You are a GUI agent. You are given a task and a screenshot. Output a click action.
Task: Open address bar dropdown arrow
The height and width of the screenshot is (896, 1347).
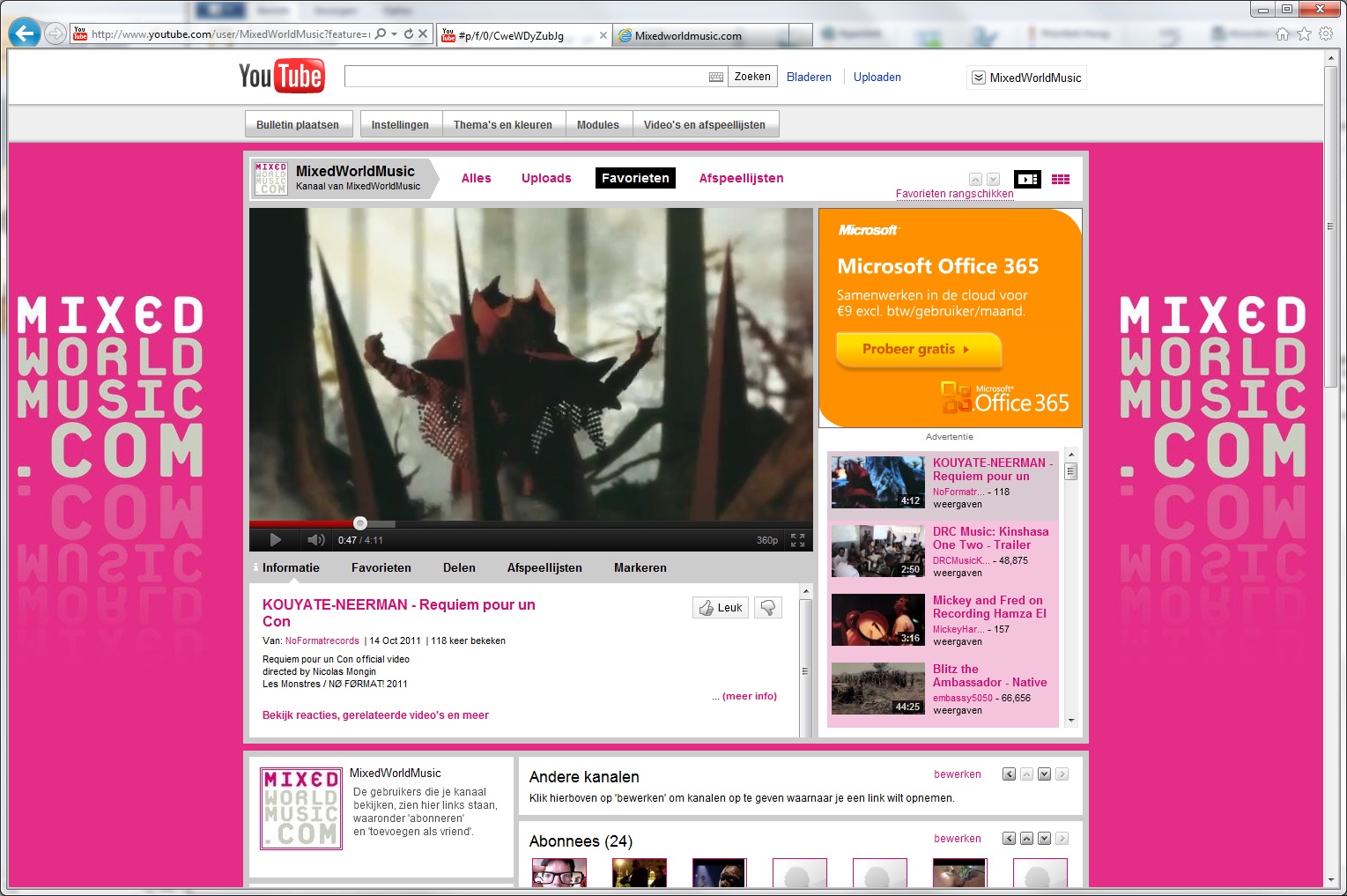395,34
